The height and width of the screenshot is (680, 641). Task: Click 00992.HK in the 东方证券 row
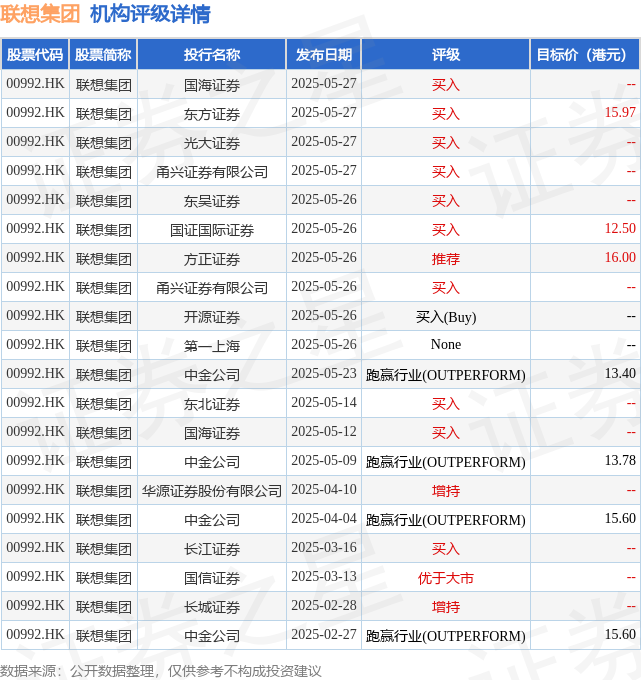click(35, 112)
